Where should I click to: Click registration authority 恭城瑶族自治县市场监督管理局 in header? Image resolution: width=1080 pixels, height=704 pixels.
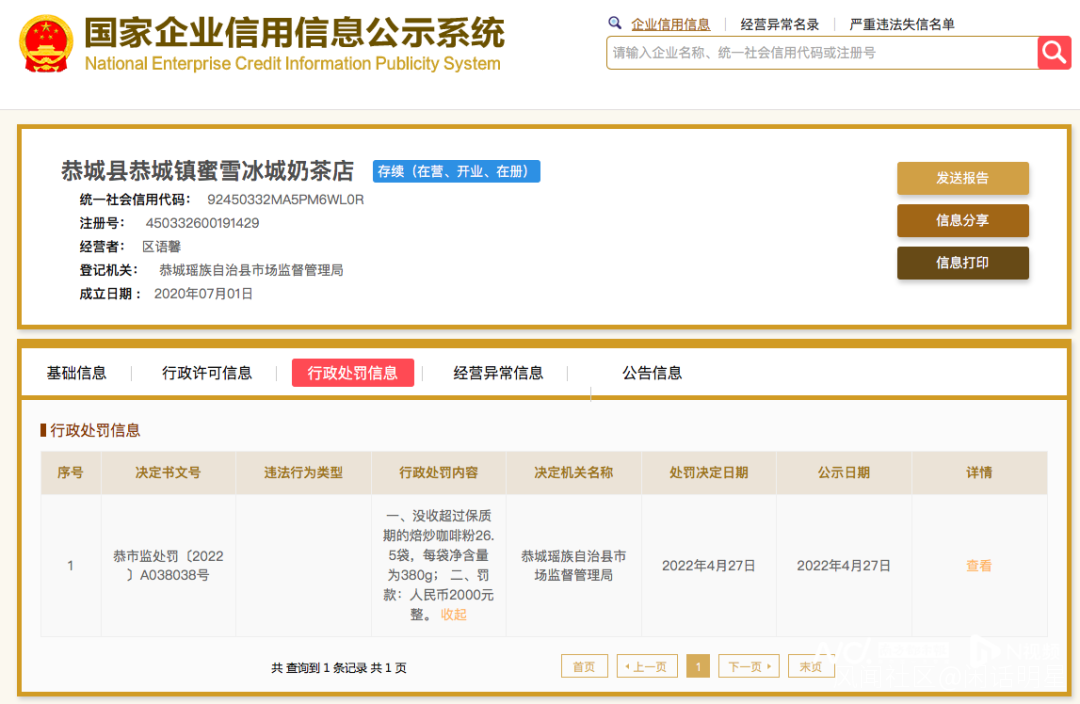251,270
